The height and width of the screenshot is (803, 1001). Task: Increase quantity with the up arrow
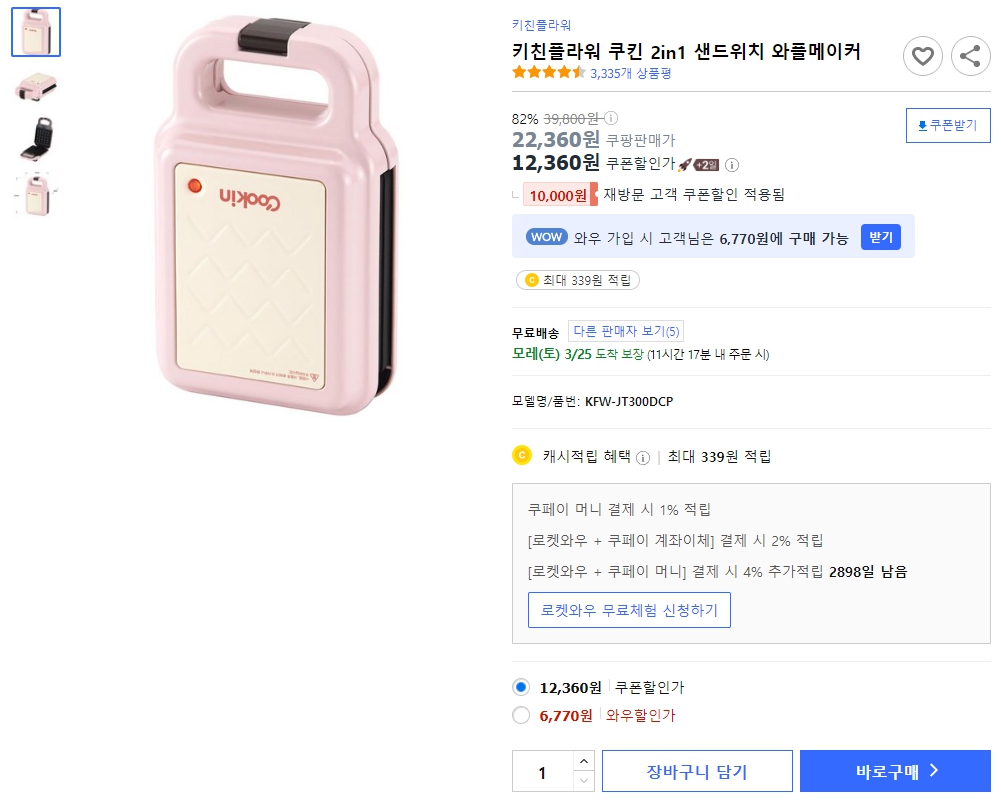click(x=581, y=761)
